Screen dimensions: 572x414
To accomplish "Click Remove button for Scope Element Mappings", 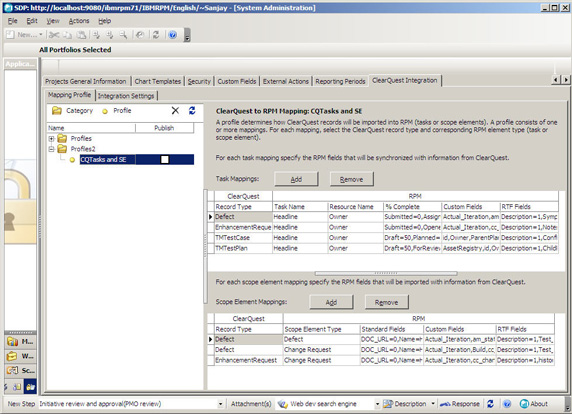I will tap(387, 302).
